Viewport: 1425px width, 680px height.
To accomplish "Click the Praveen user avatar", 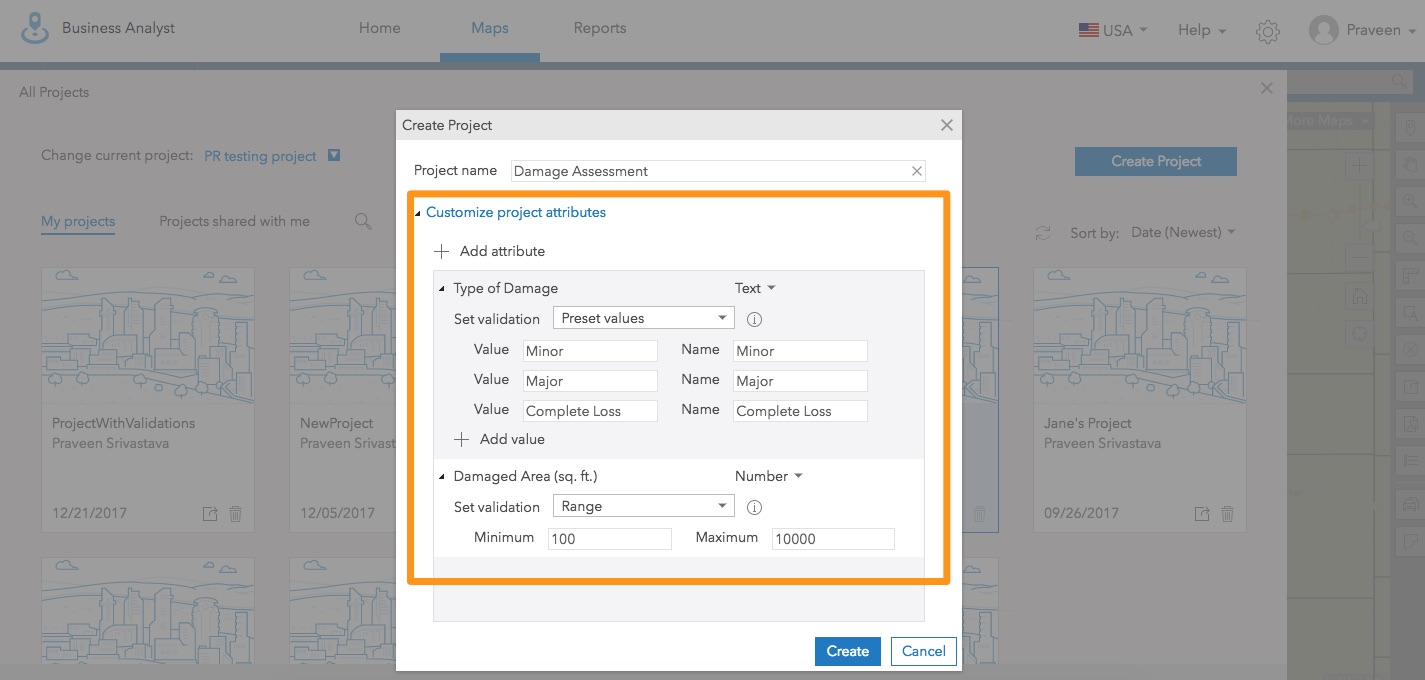I will pos(1324,30).
